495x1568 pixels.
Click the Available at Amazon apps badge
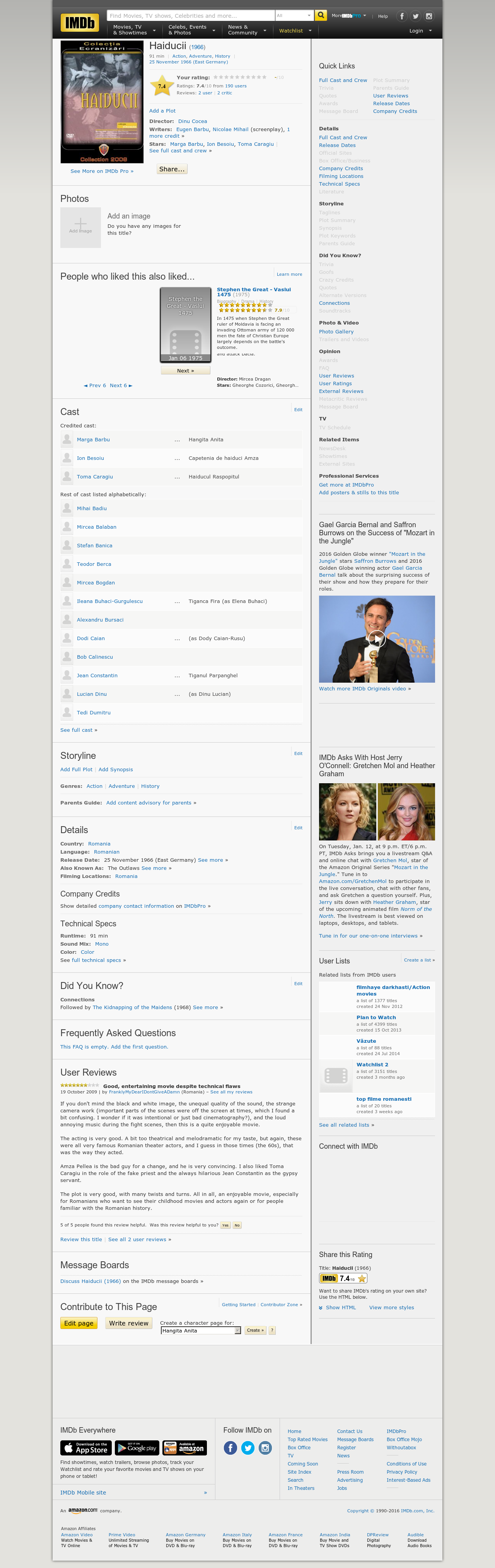point(184,1447)
